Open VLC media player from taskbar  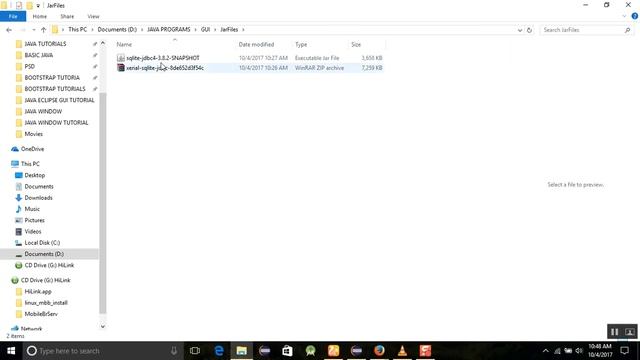pyautogui.click(x=402, y=351)
